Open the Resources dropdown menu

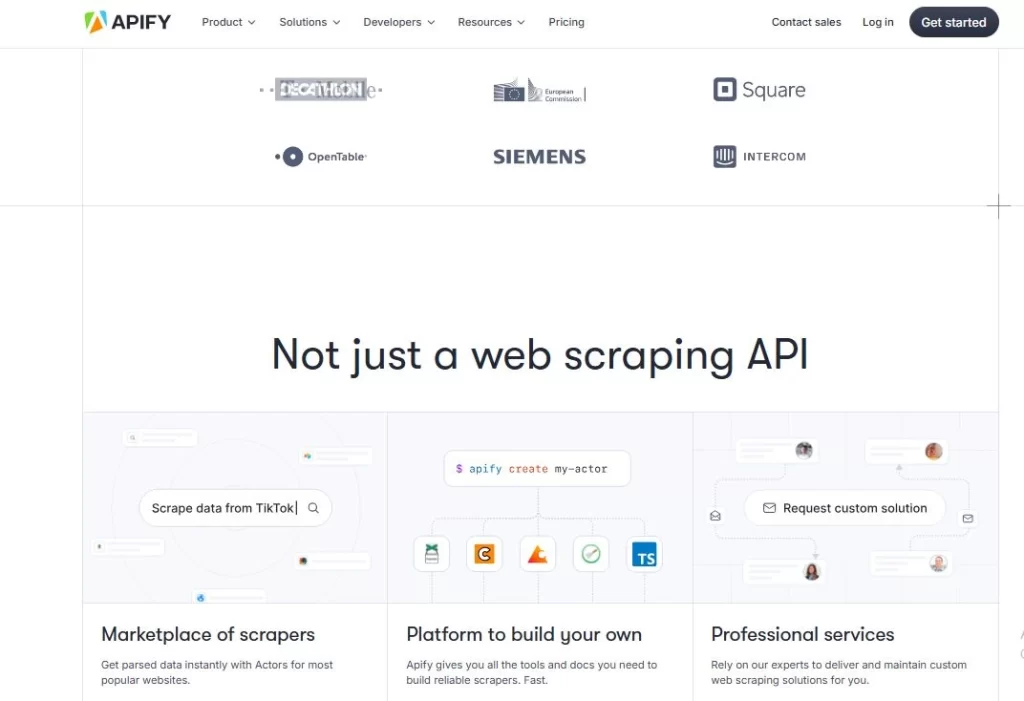click(x=491, y=22)
